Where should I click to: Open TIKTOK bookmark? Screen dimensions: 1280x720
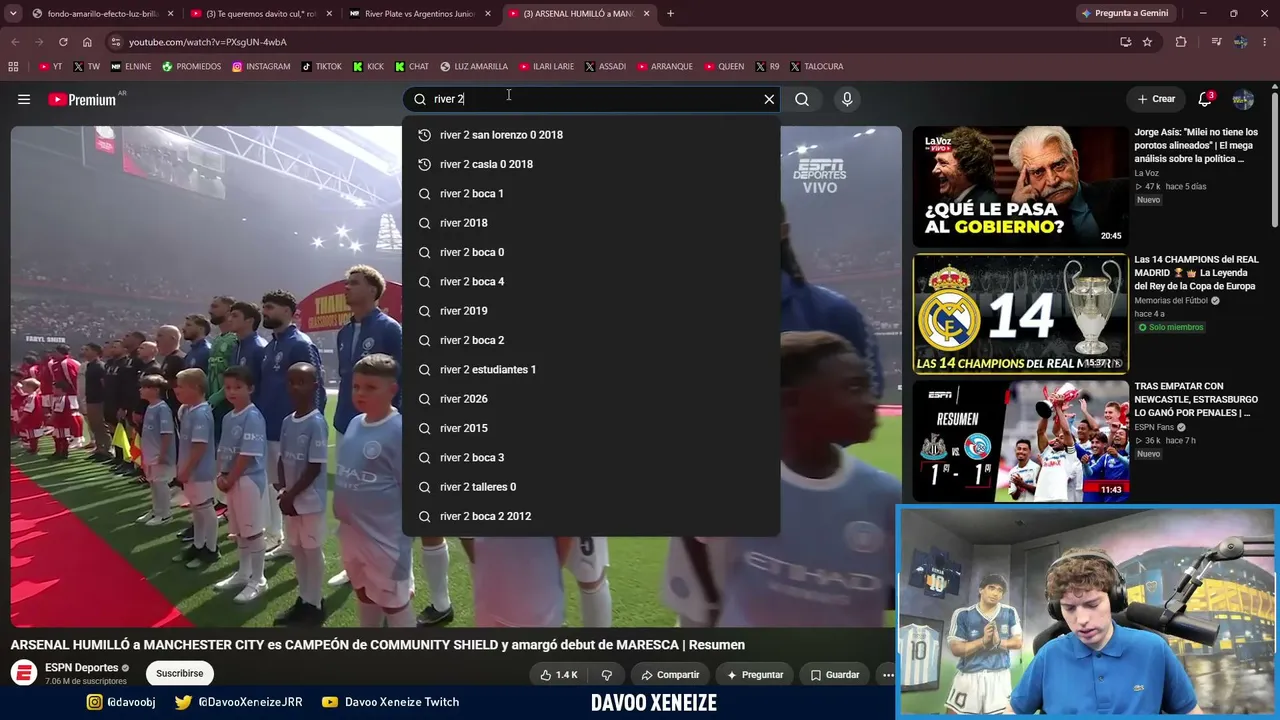point(321,67)
